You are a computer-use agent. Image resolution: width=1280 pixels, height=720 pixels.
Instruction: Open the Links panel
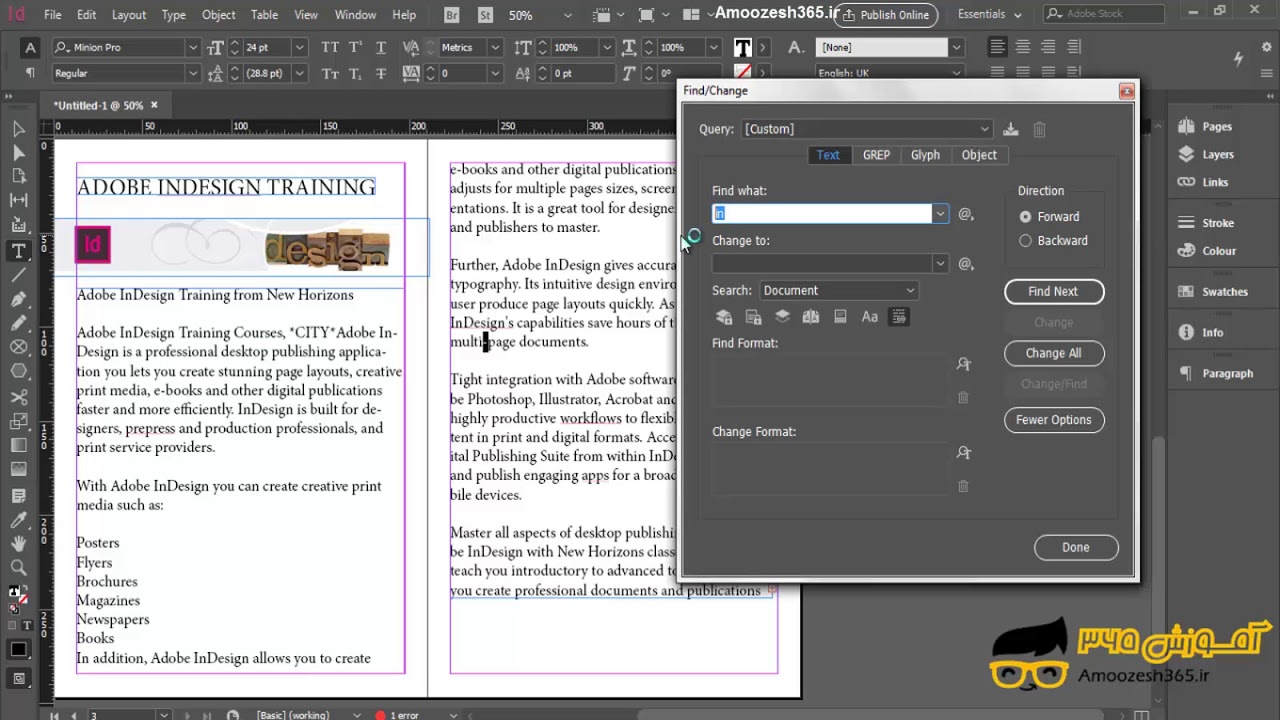[x=1204, y=182]
